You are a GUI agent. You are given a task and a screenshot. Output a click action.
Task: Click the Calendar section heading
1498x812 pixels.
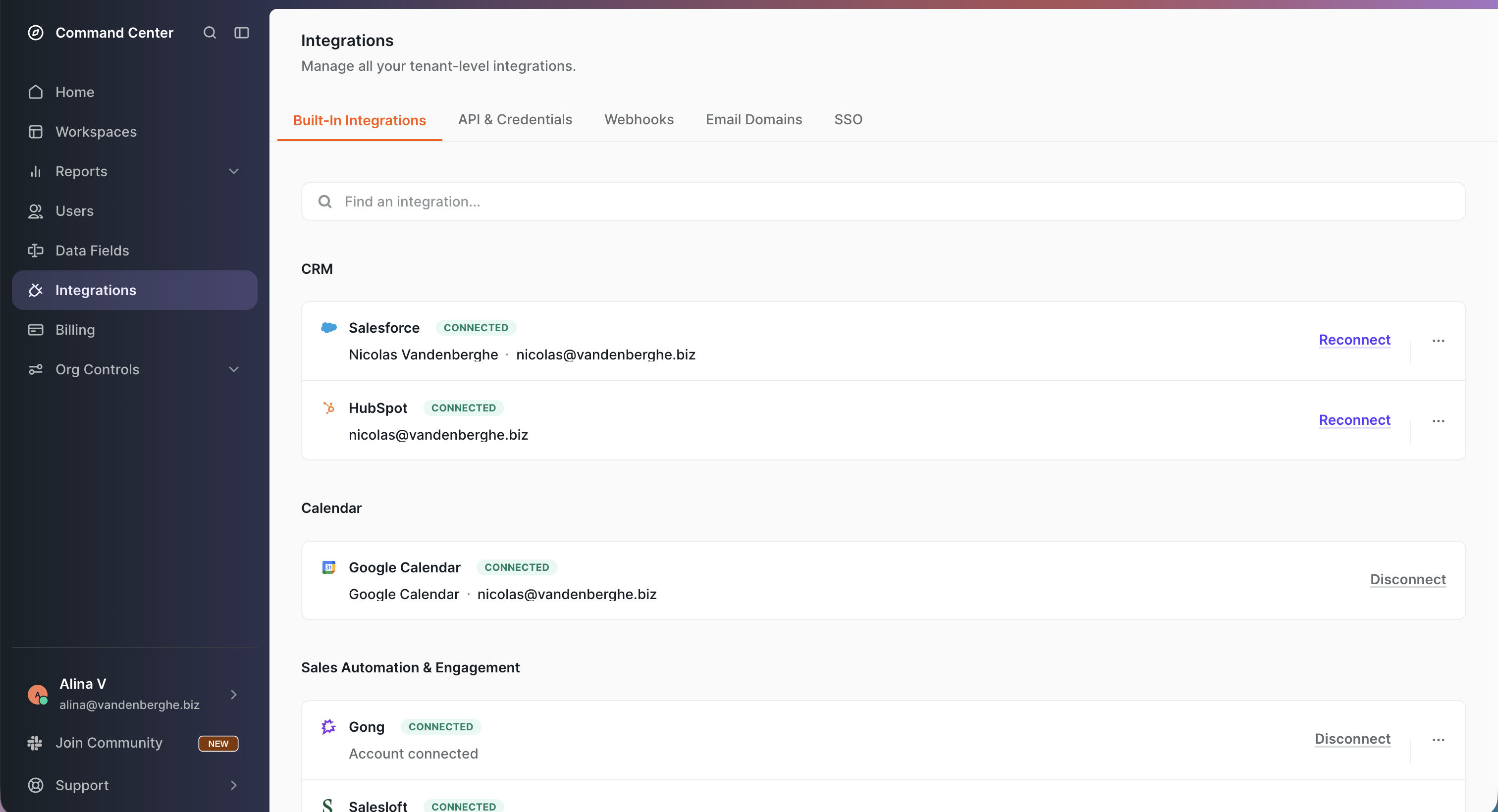(x=331, y=507)
